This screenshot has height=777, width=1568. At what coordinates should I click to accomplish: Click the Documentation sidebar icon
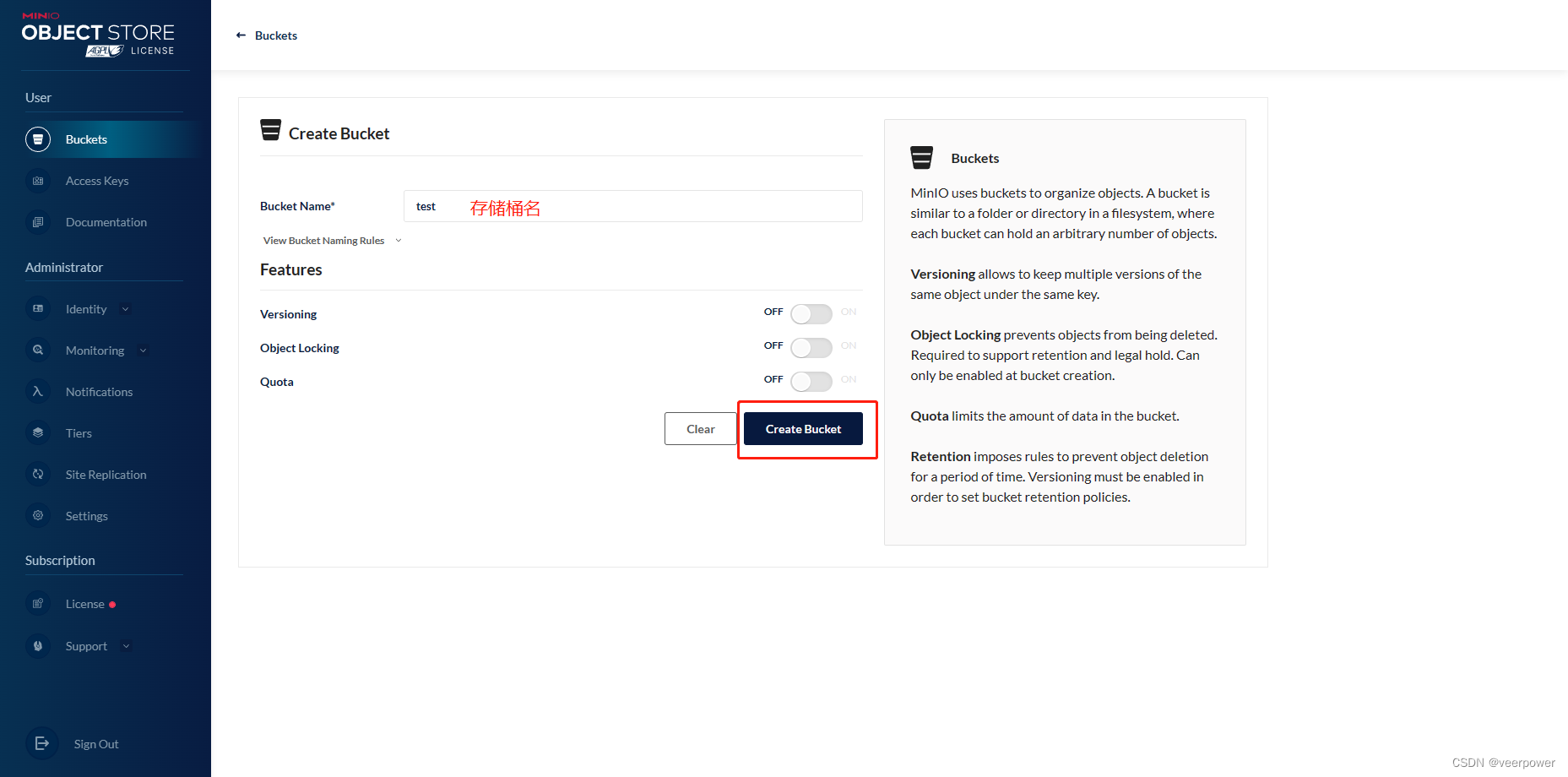(x=38, y=222)
